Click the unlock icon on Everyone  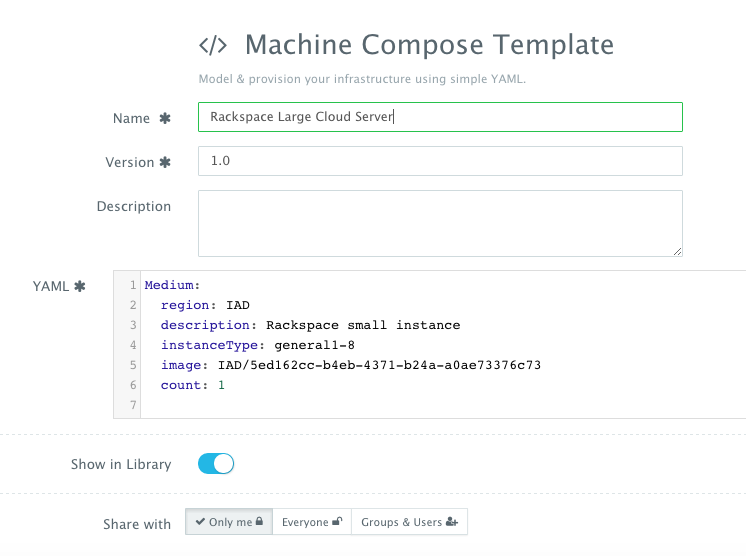337,521
